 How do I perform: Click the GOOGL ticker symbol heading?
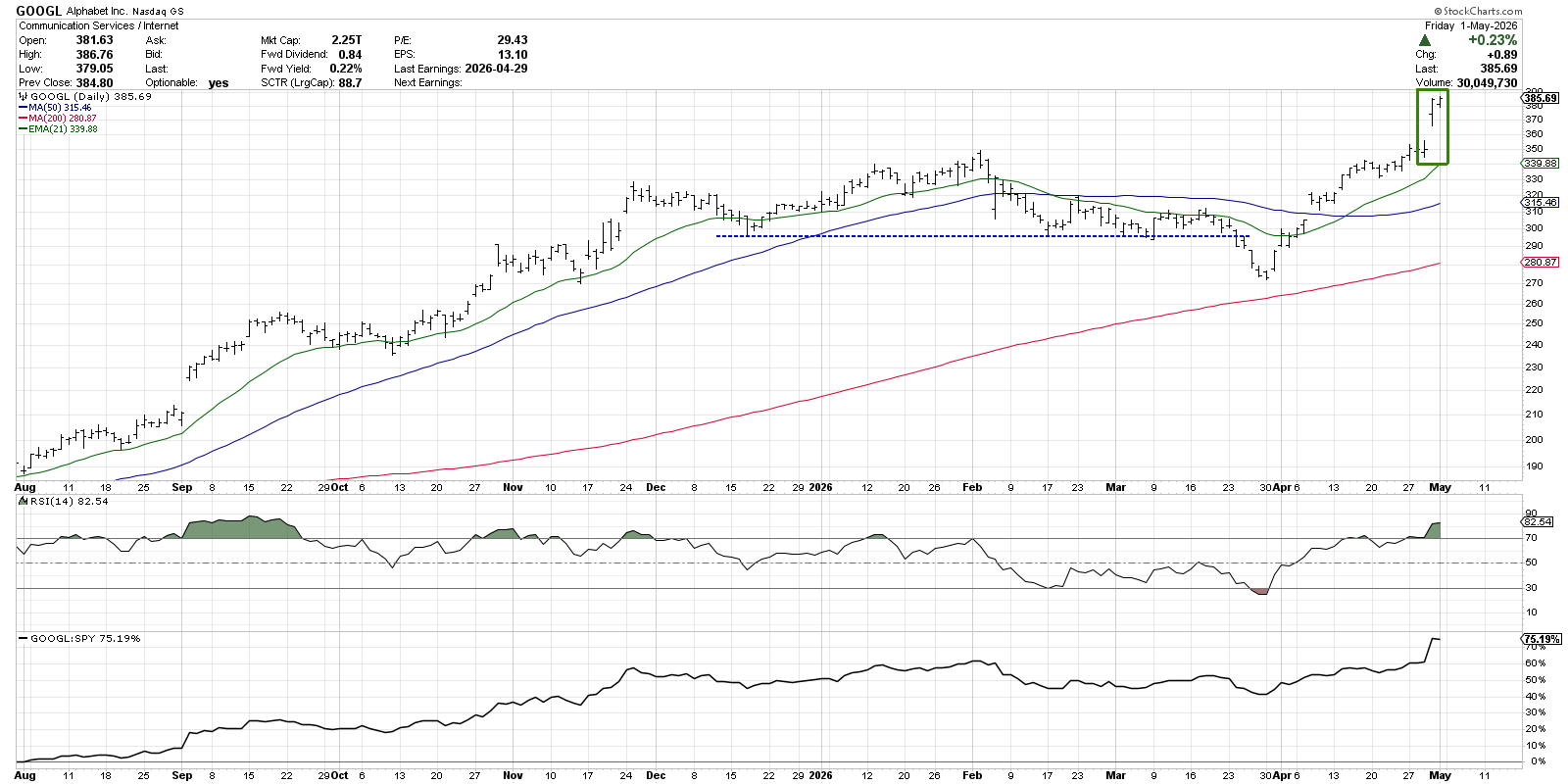point(38,11)
